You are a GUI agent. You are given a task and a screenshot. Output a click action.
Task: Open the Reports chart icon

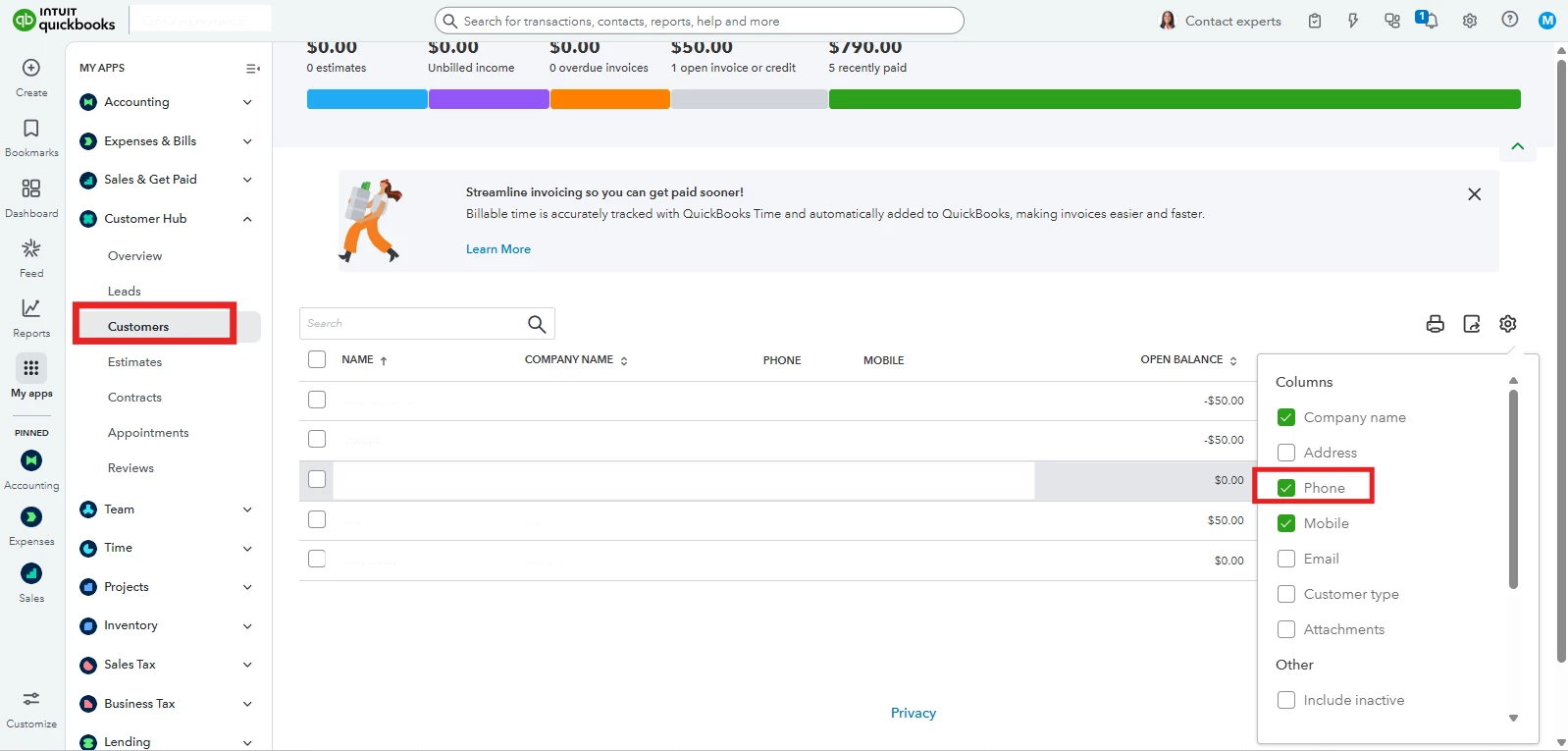point(31,308)
